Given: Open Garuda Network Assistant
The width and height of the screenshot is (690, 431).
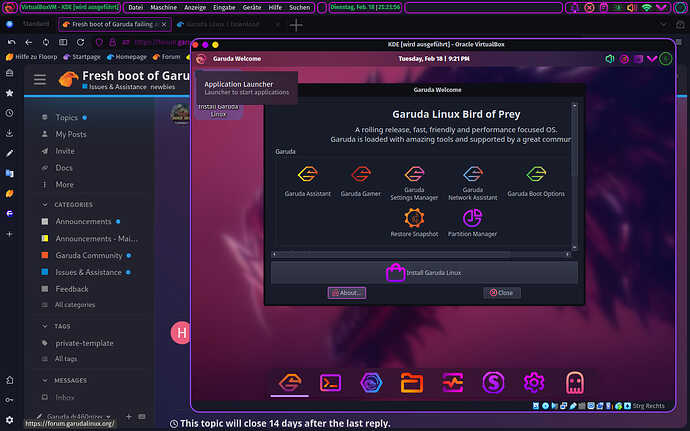Looking at the screenshot, I should click(473, 183).
